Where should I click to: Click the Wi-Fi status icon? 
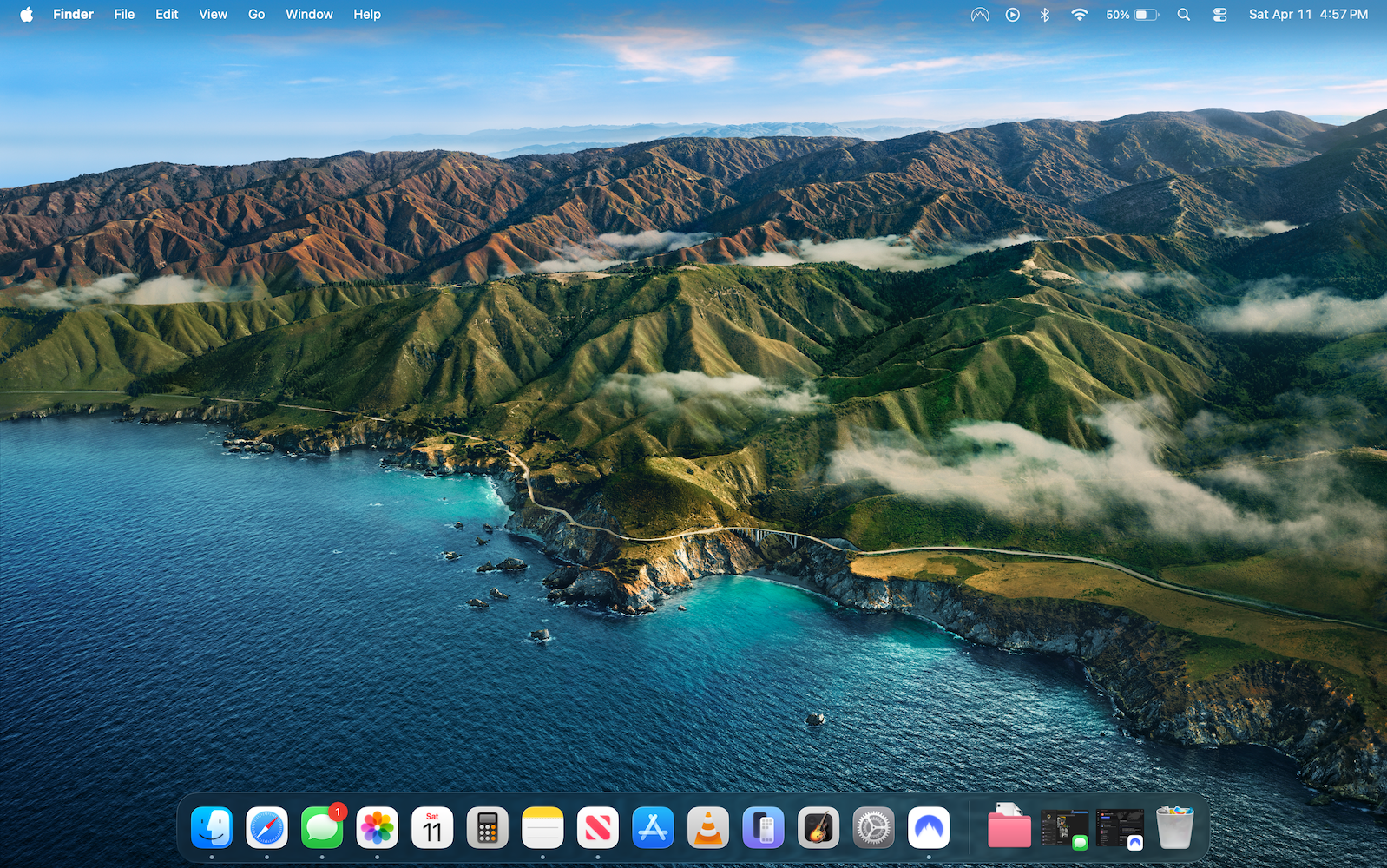point(1079,15)
